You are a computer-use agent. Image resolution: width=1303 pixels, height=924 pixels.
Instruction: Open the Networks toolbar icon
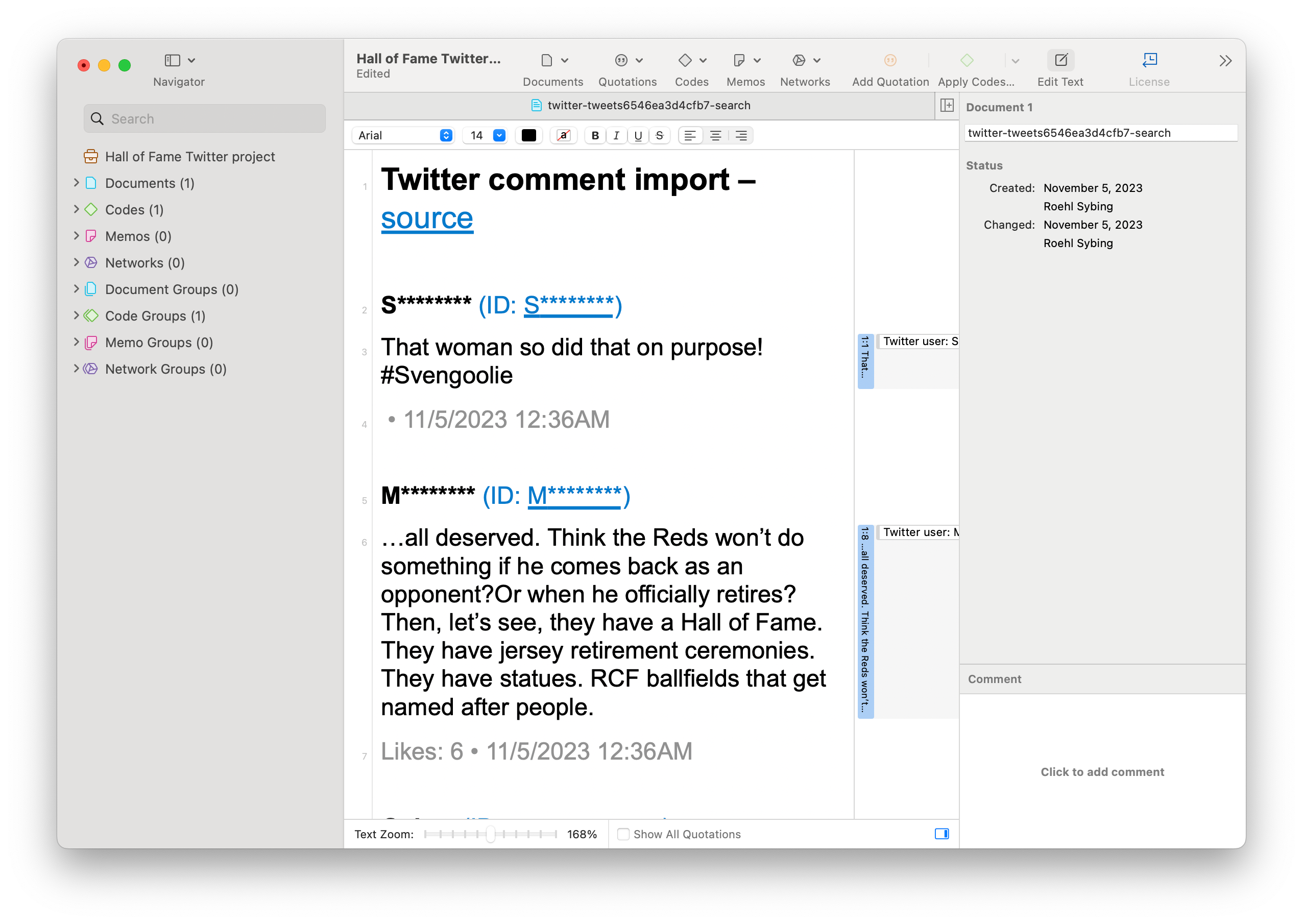tap(799, 60)
